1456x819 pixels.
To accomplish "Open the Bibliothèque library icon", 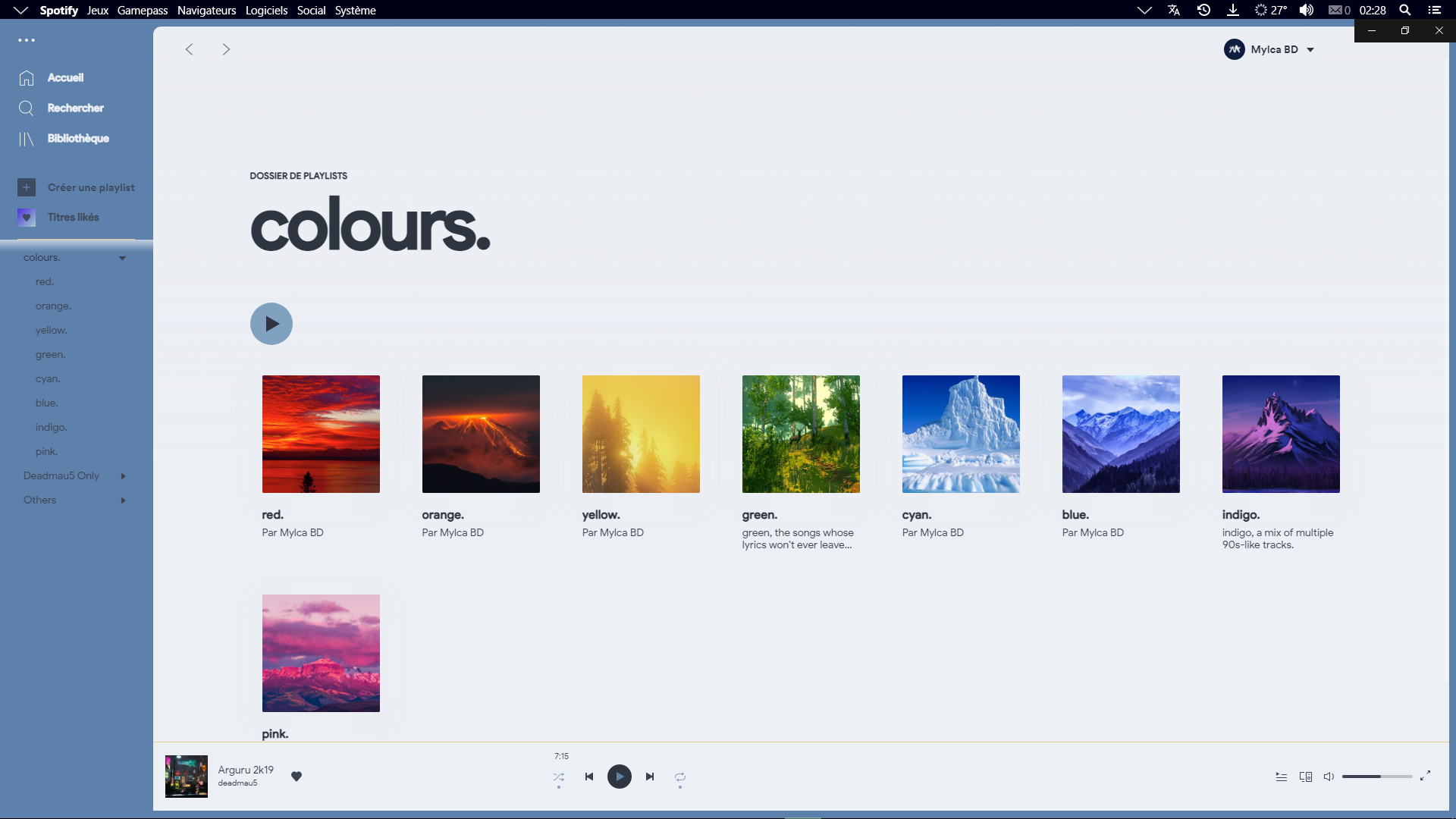I will 26,138.
